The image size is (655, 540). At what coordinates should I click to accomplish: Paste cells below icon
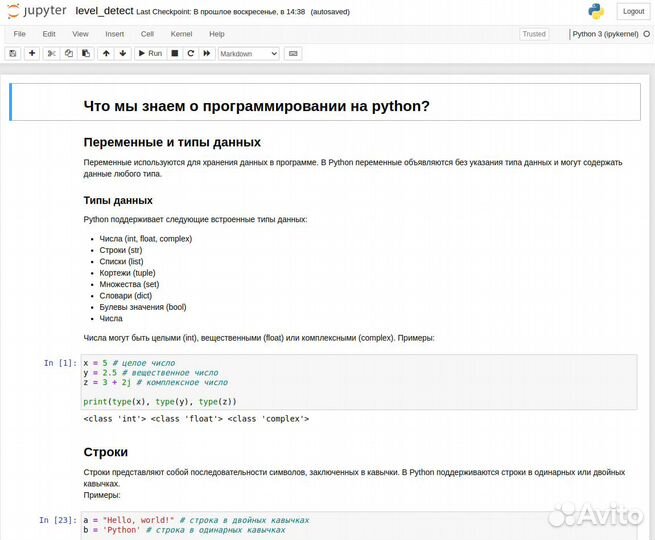coord(86,53)
